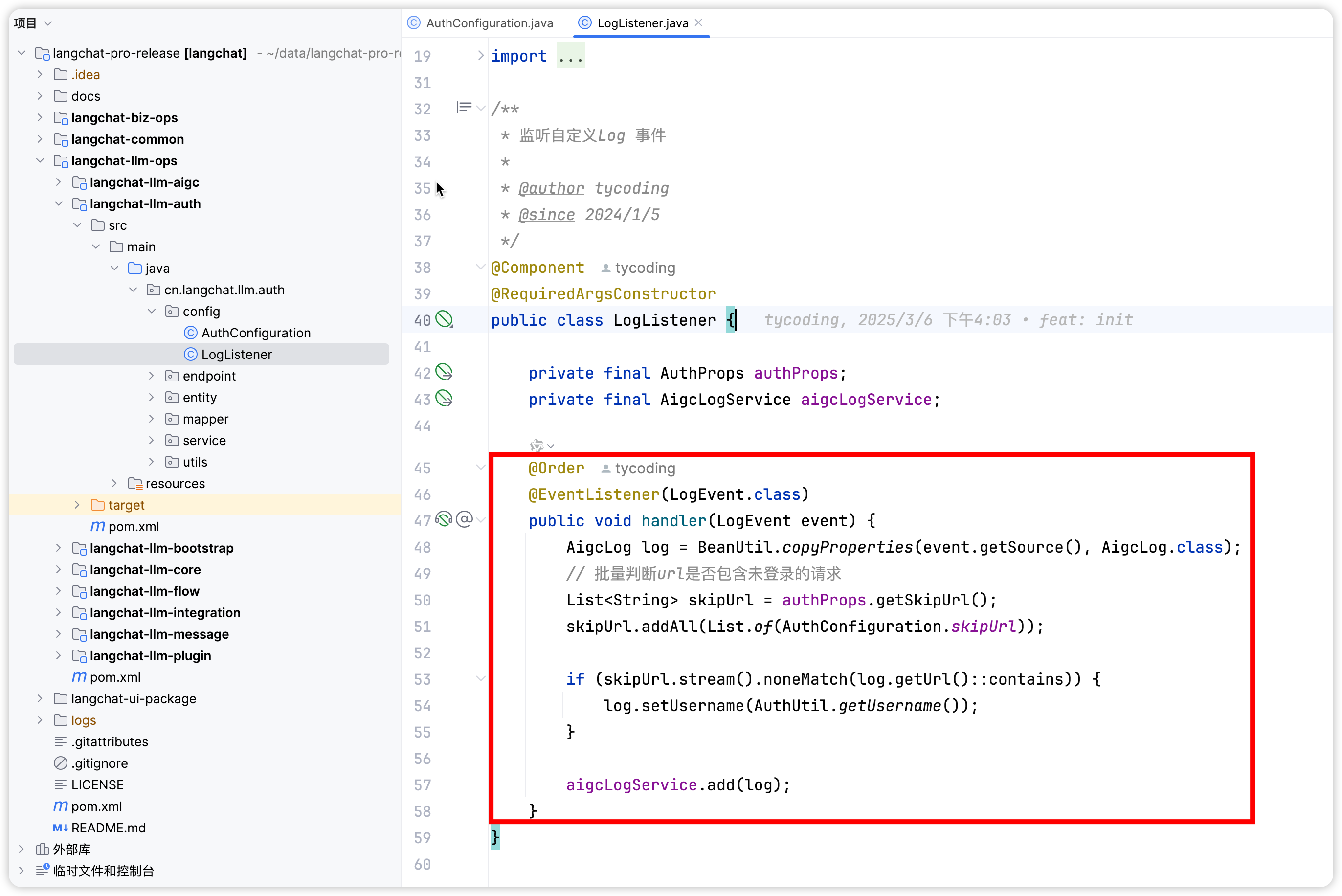Fold the handler method on line 47
The height and width of the screenshot is (896, 1342).
(480, 520)
